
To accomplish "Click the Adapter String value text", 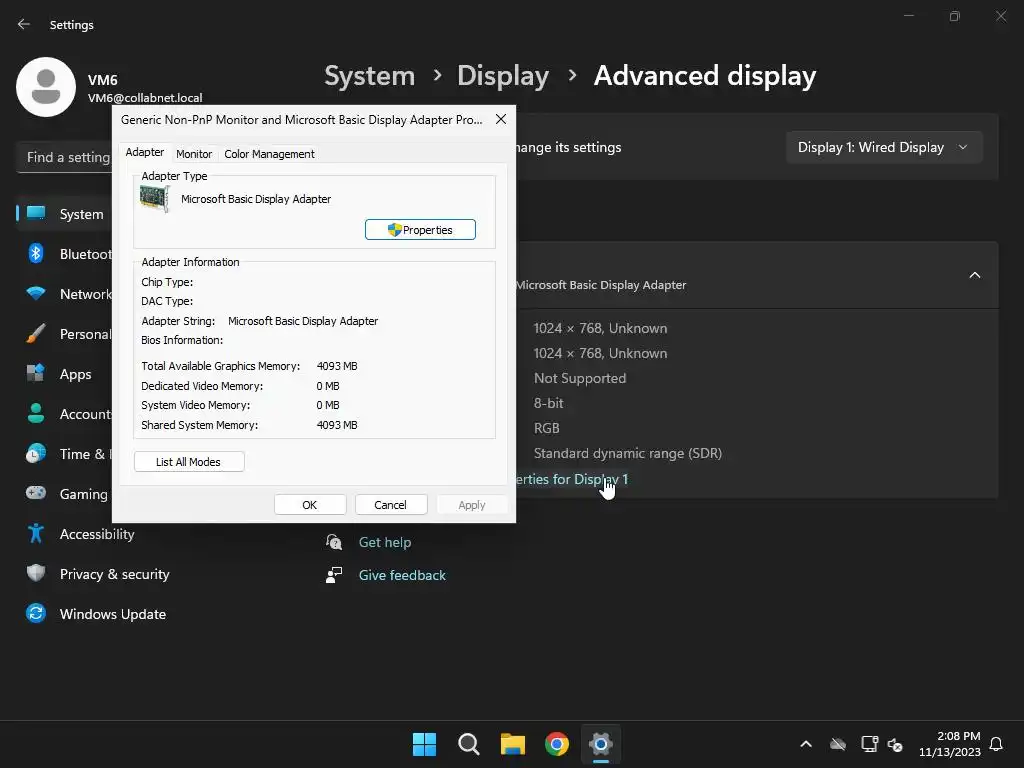I will click(x=303, y=321).
